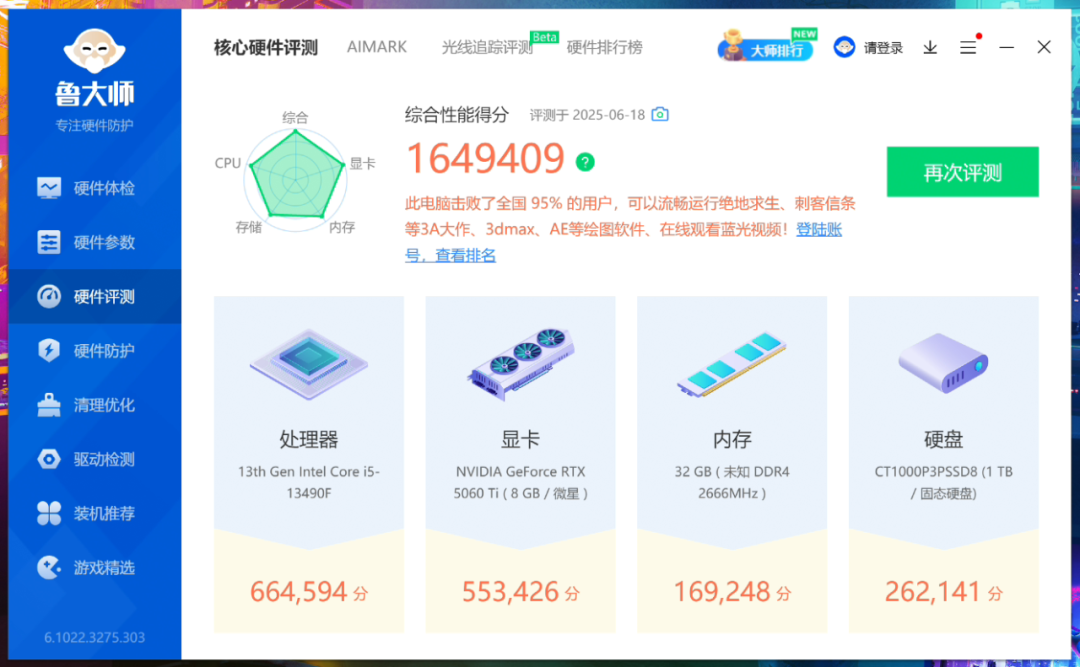Click the 专注硬件防护 slogan text
Screen dimensions: 1080x667
94,125
